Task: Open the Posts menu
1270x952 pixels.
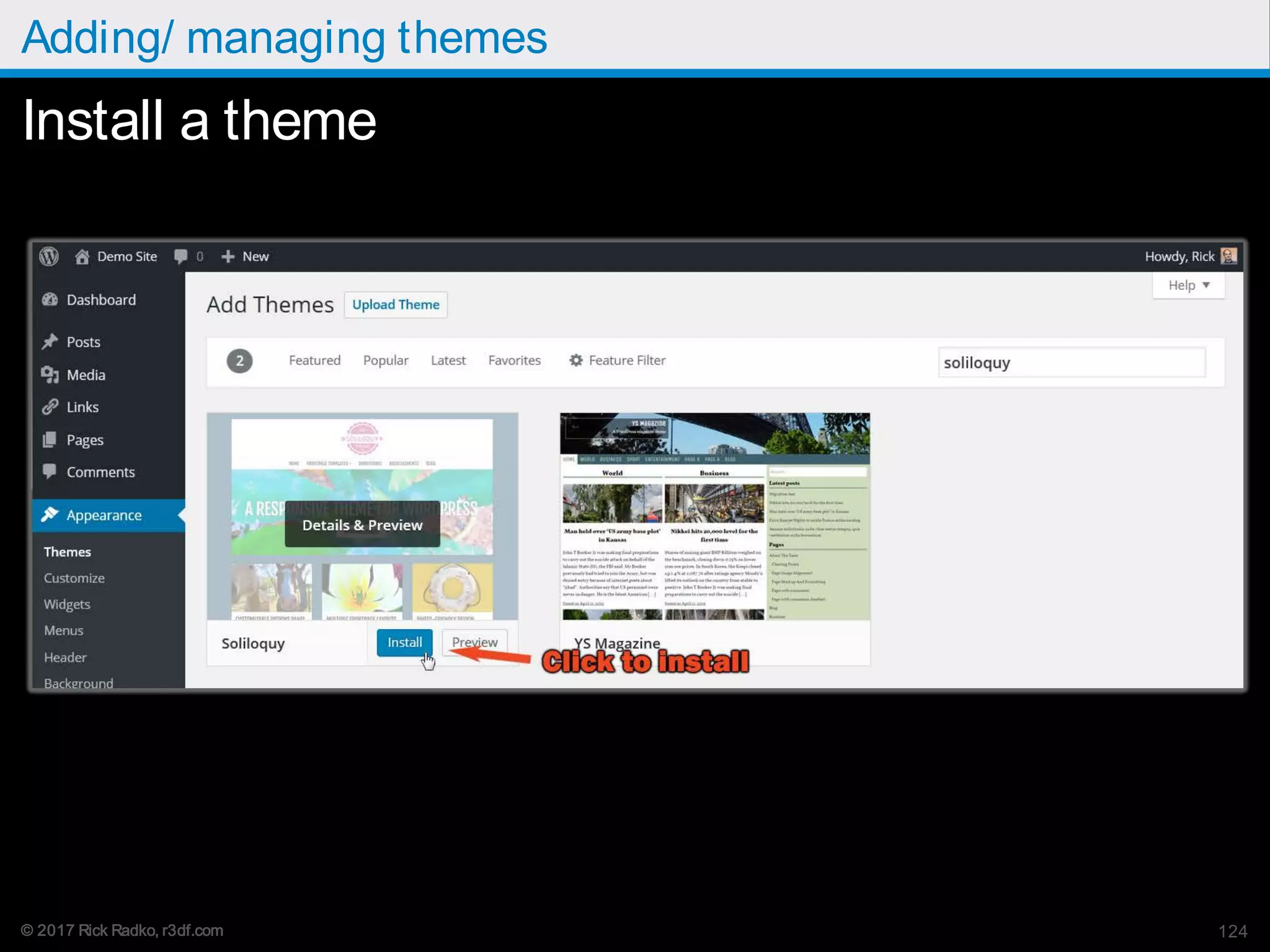Action: 84,342
